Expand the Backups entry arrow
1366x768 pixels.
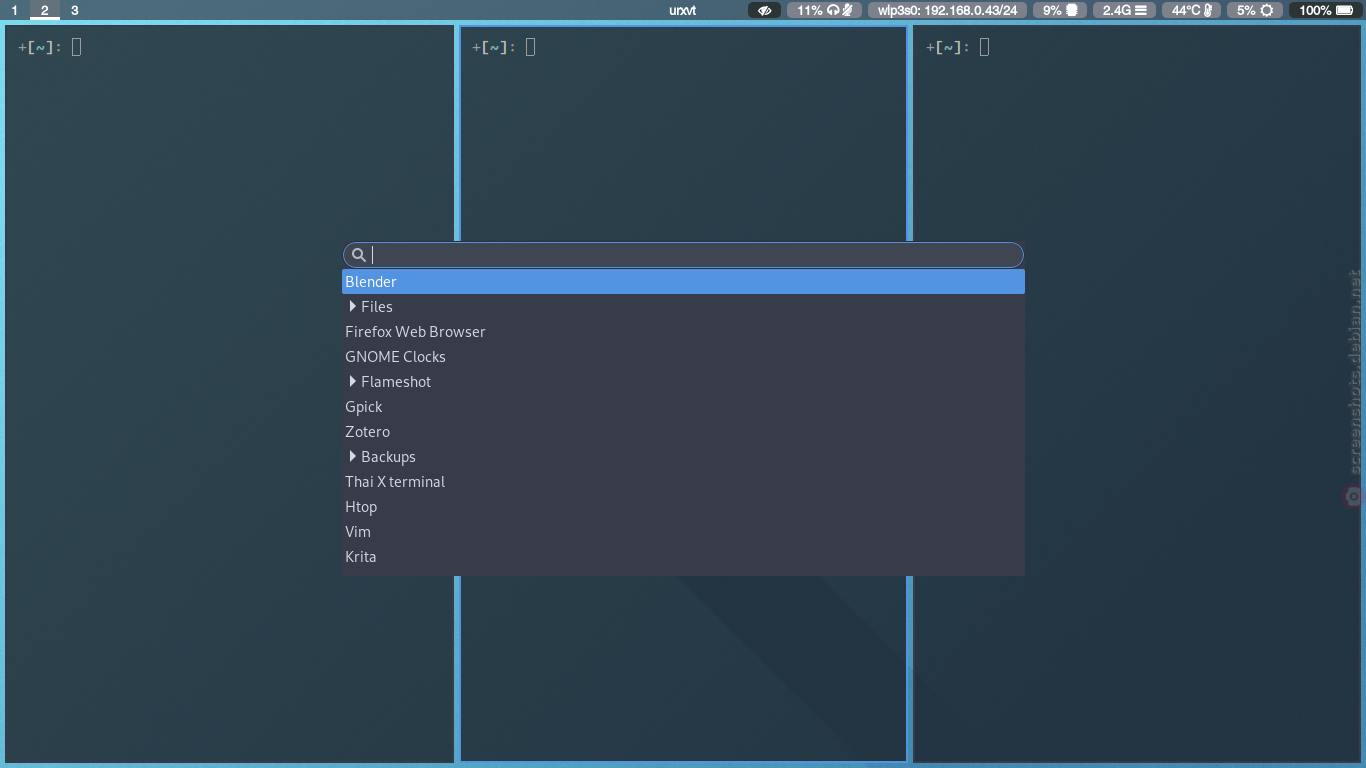pyautogui.click(x=352, y=456)
